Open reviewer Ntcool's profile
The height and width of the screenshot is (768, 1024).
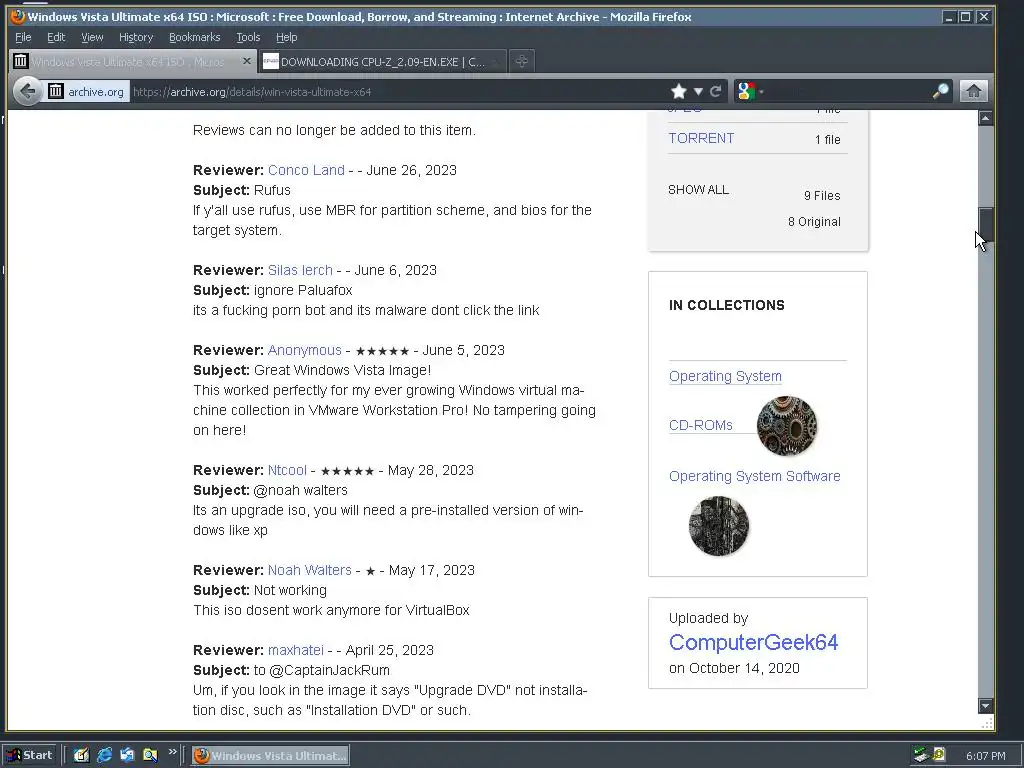pyautogui.click(x=287, y=470)
